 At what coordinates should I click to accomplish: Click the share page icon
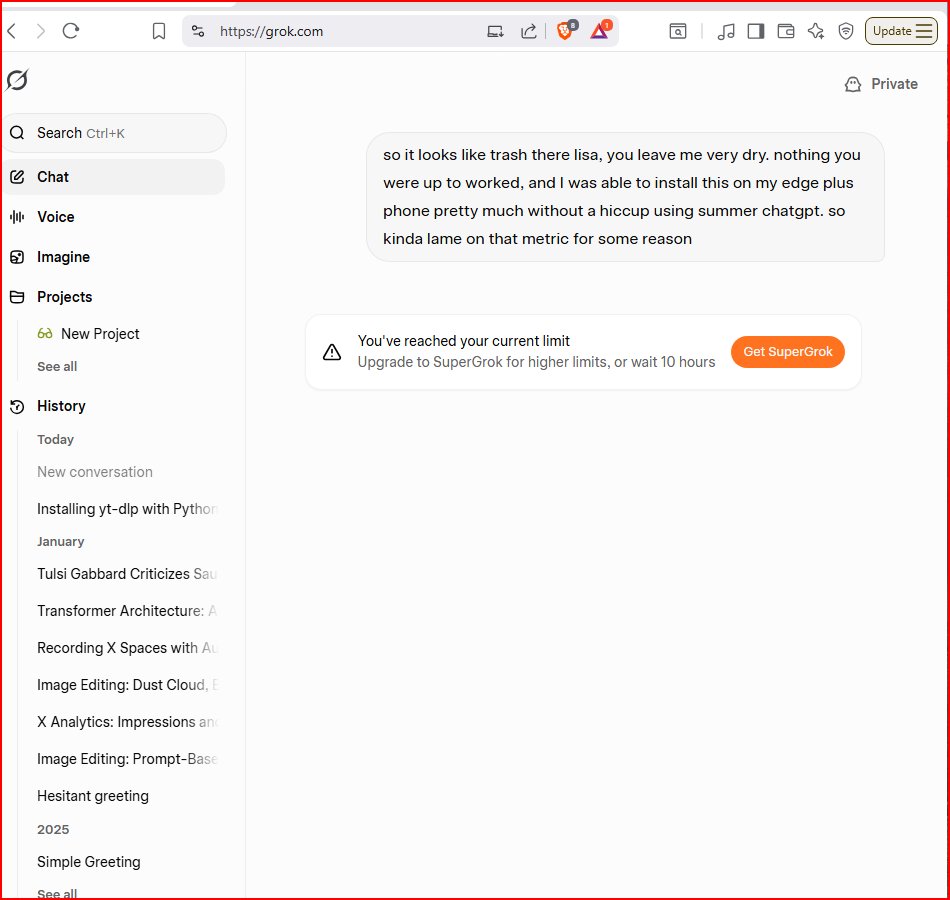pos(528,32)
